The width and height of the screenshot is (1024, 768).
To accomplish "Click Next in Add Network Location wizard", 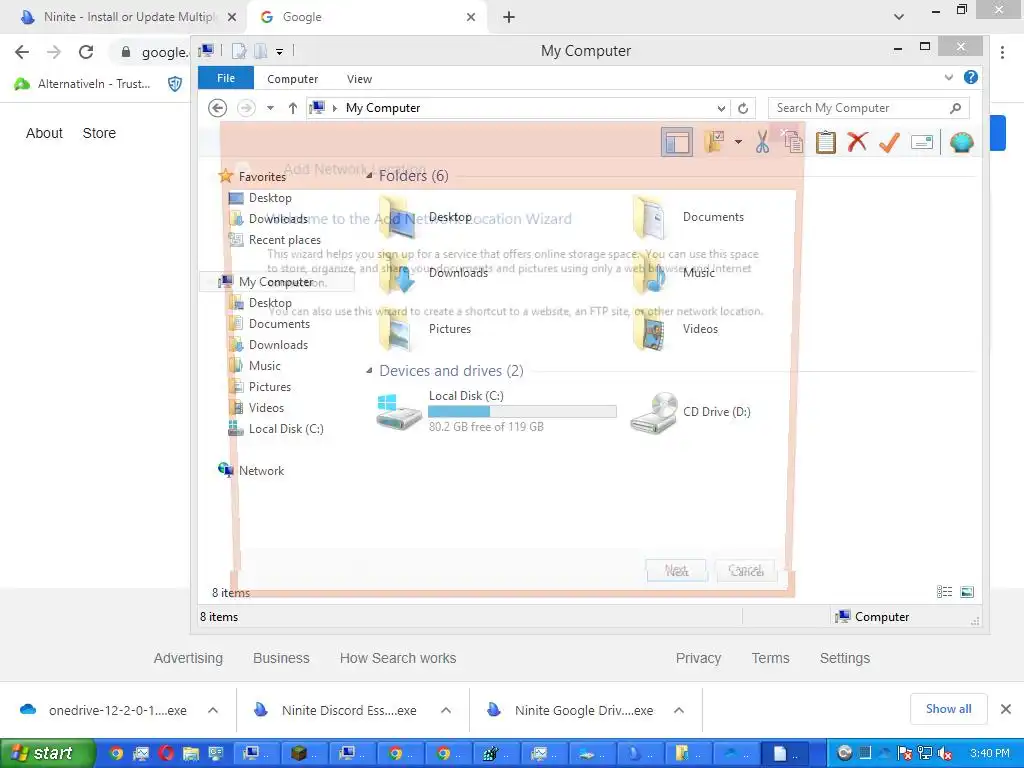I will 677,570.
